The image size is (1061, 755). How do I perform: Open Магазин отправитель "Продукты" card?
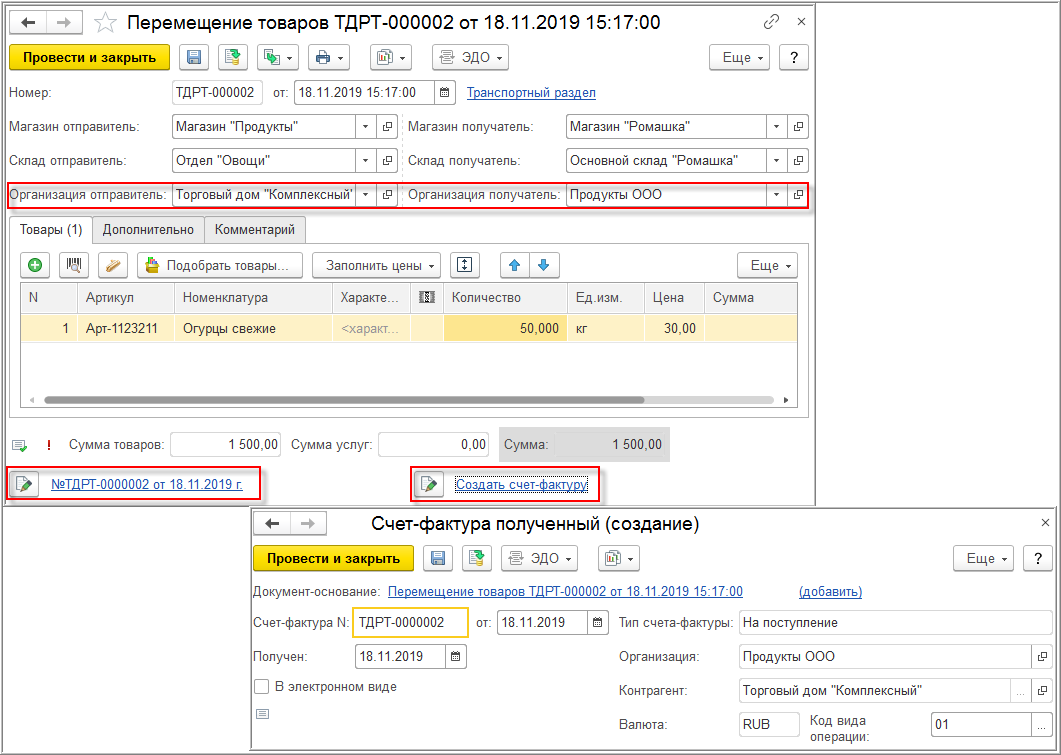click(x=387, y=127)
